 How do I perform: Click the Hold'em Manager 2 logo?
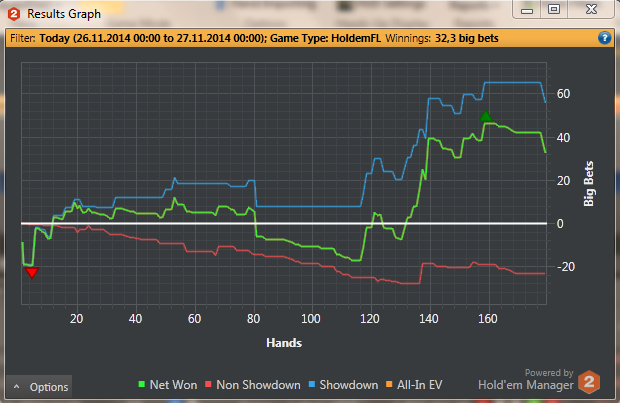589,382
